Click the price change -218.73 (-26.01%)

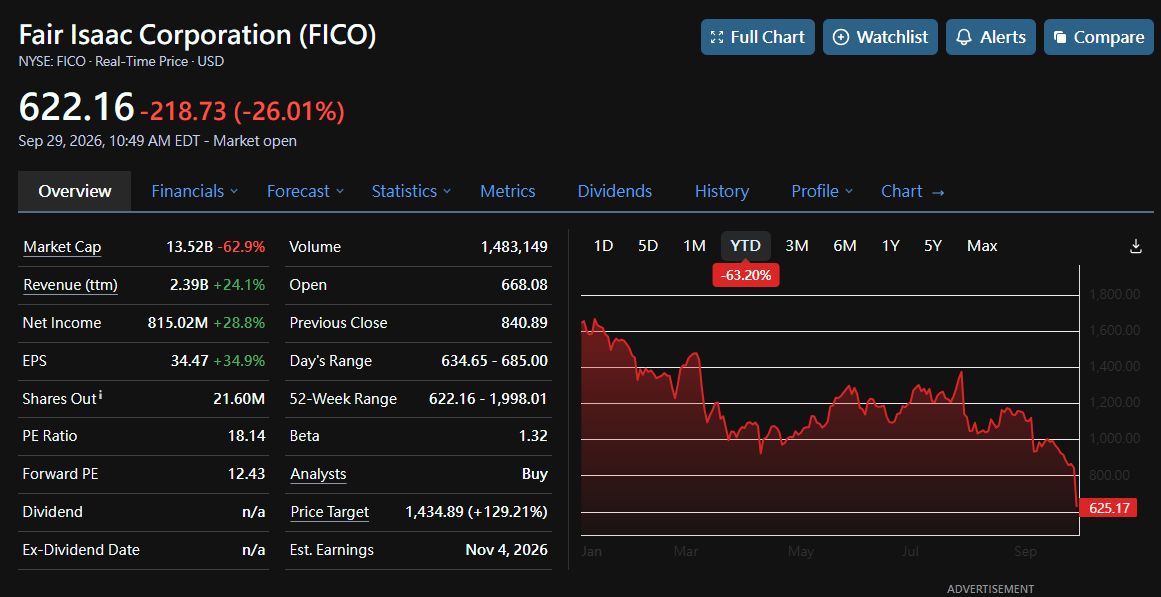click(x=242, y=111)
